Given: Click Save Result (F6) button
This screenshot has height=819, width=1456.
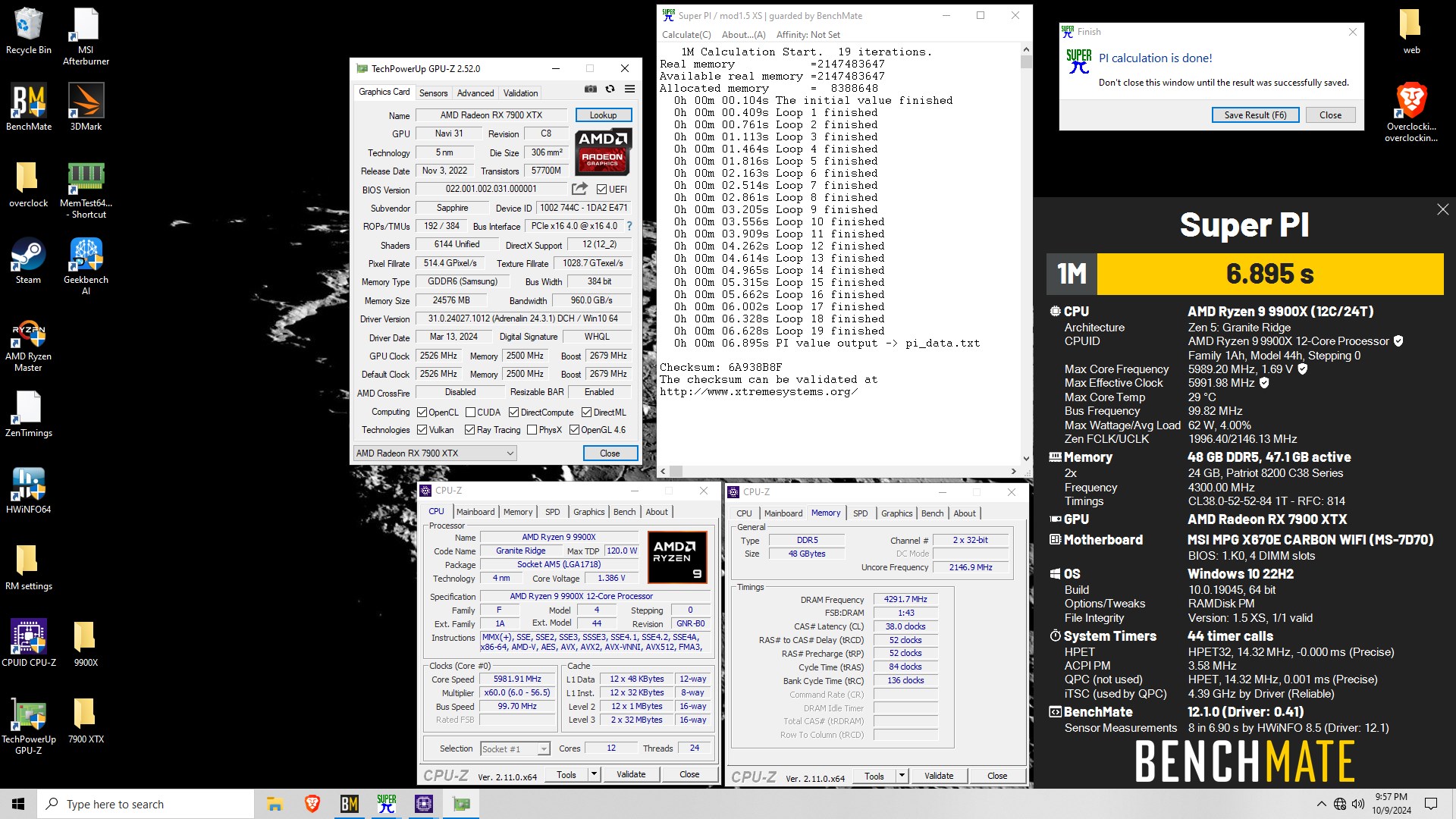Looking at the screenshot, I should (1255, 115).
